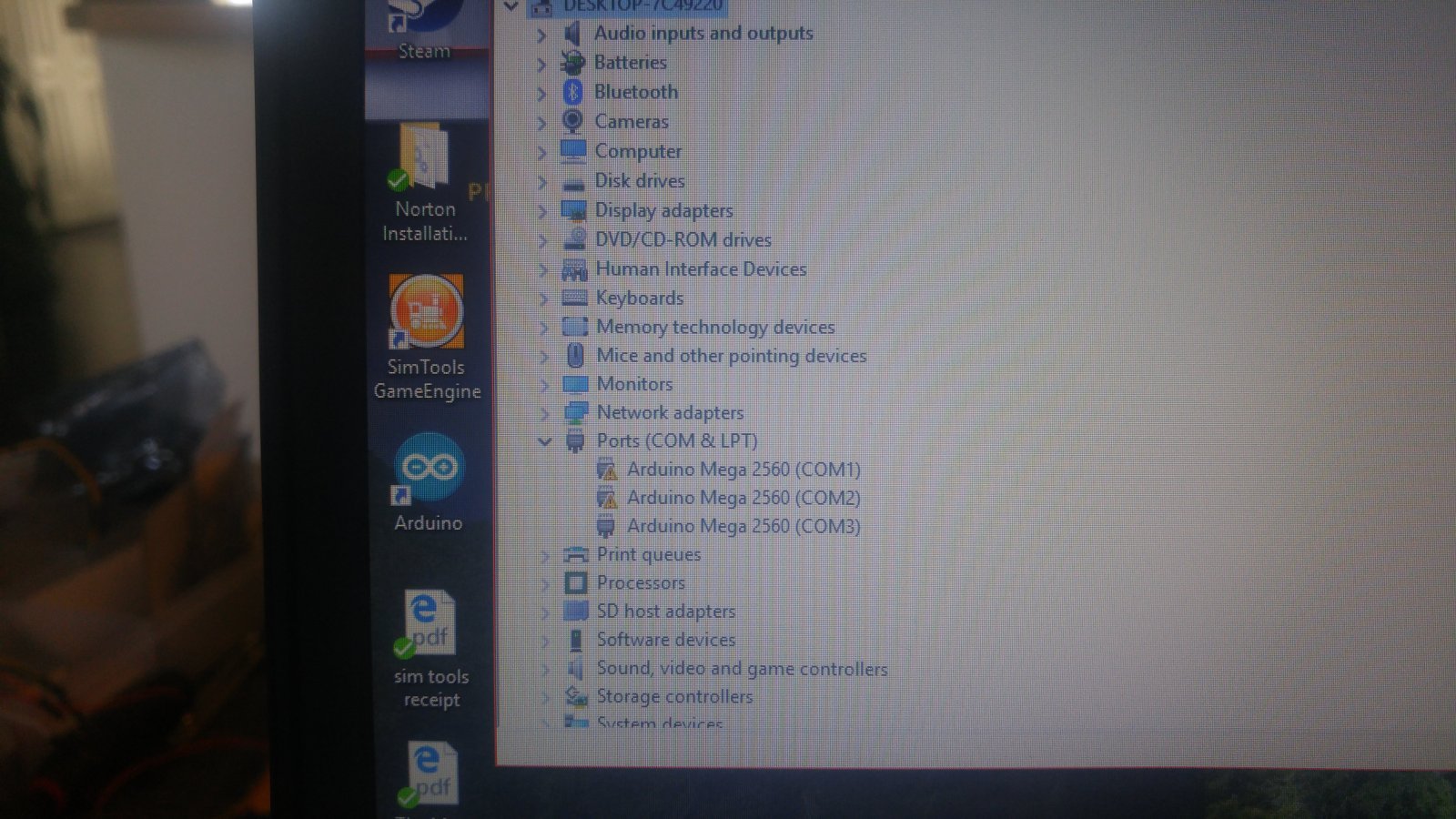This screenshot has width=1456, height=819.
Task: Click the Network adapters icon
Action: click(x=575, y=412)
